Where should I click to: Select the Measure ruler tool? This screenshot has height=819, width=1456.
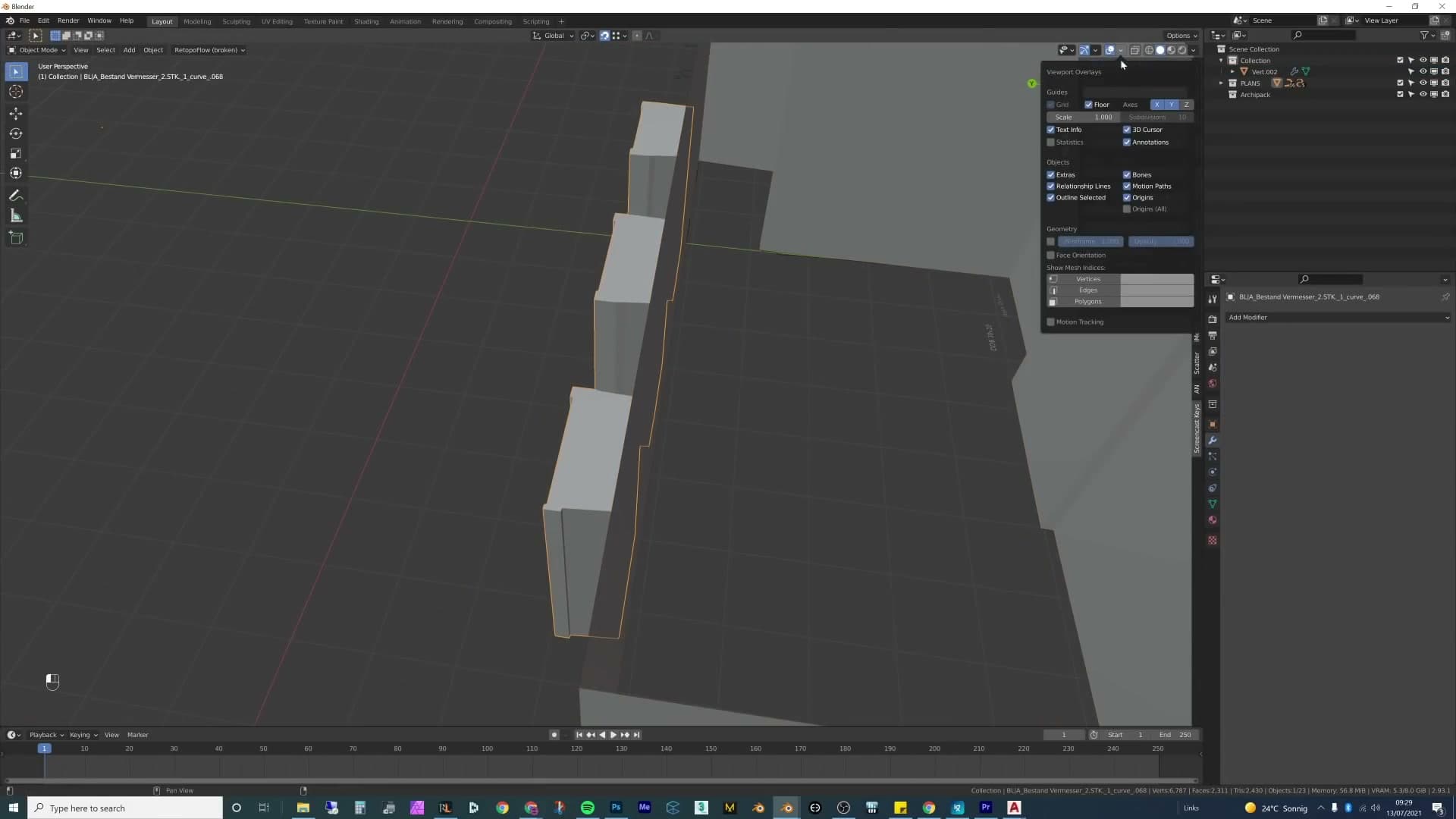16,216
